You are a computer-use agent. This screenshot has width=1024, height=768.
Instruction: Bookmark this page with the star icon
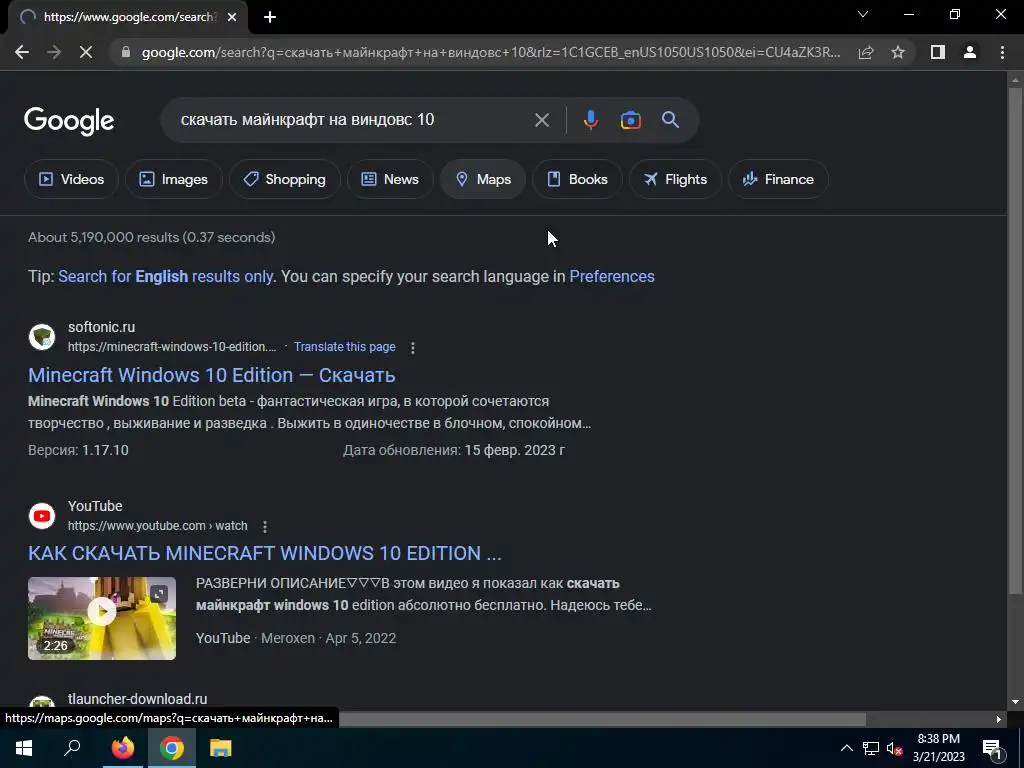[898, 52]
